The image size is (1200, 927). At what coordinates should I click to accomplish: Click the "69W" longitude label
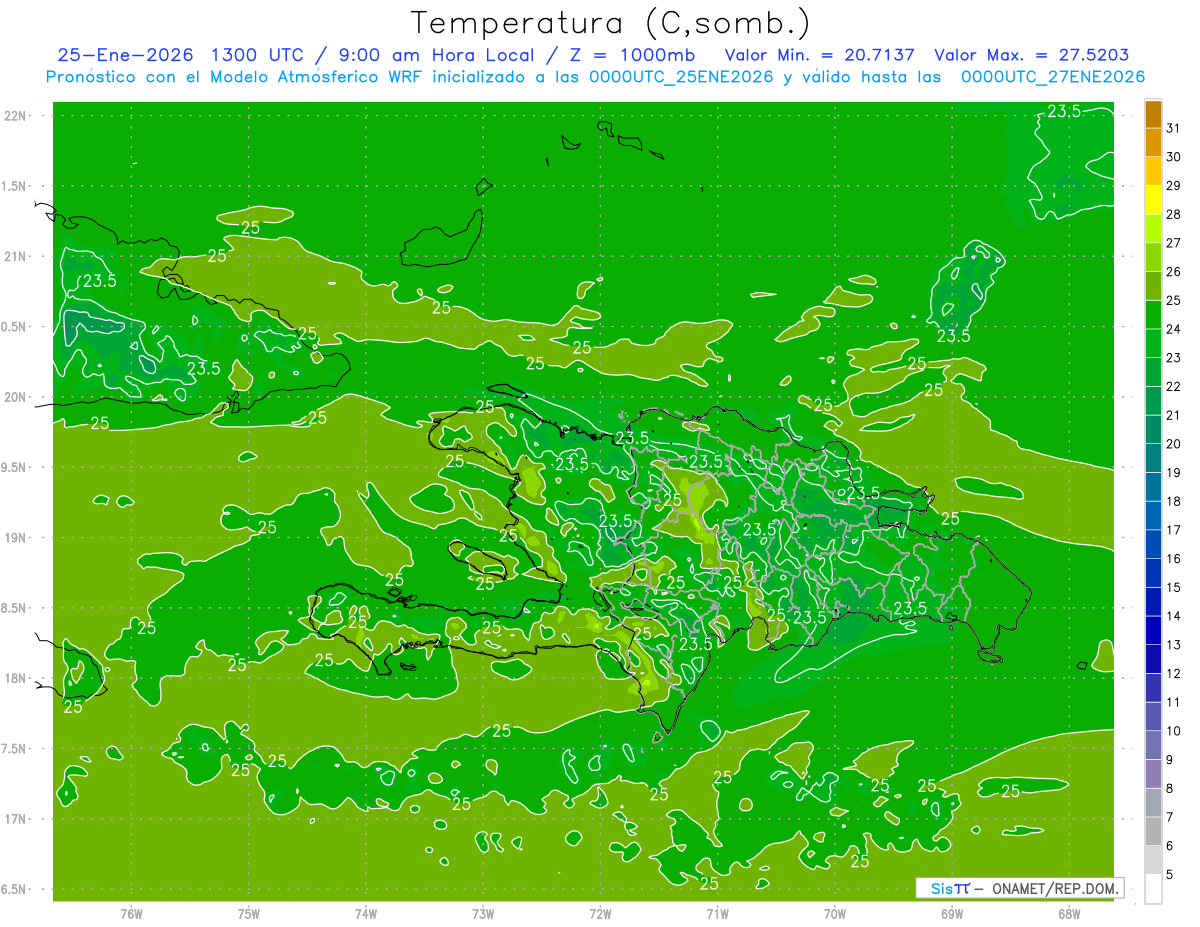(x=952, y=914)
